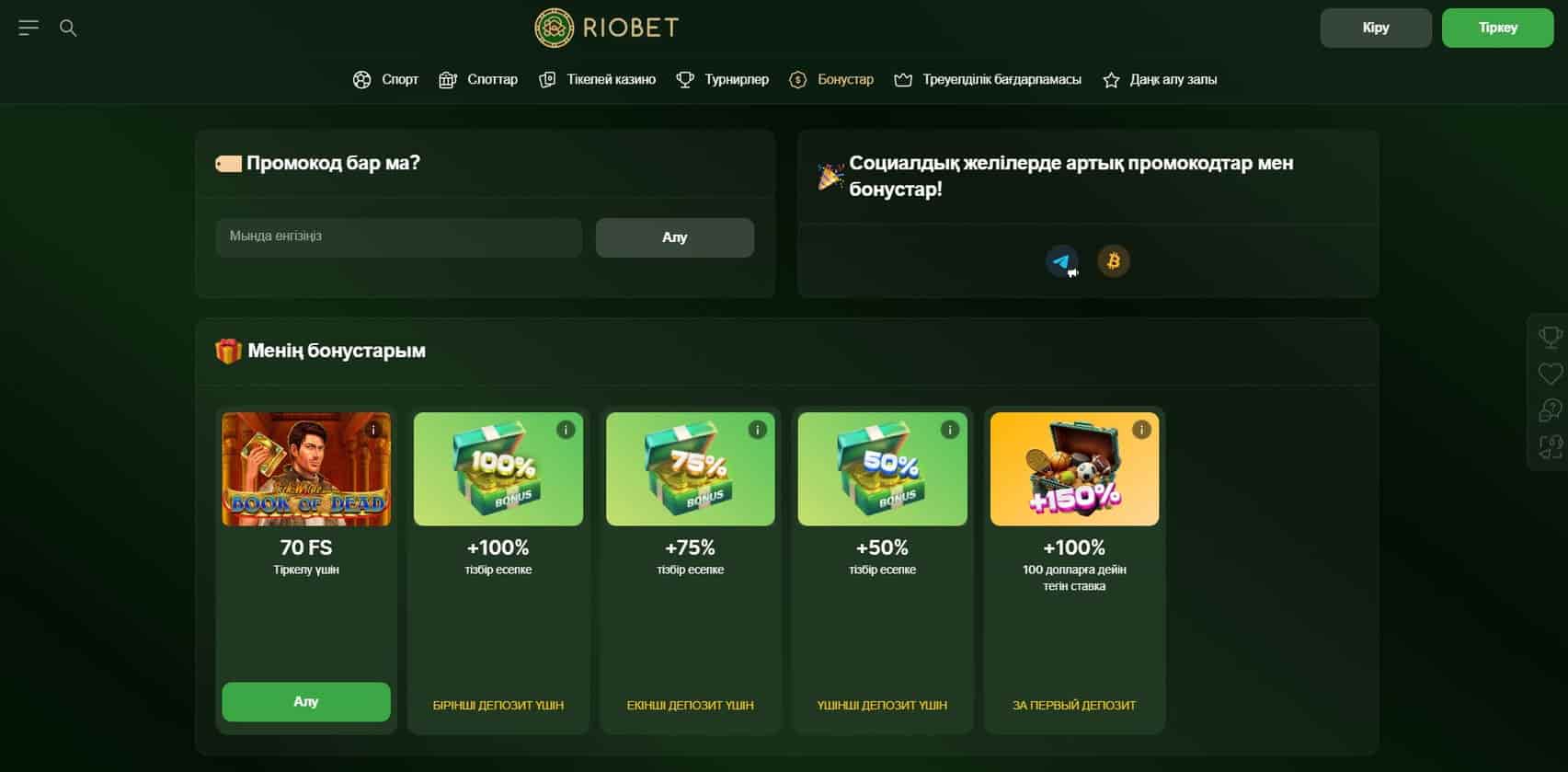1568x772 pixels.
Task: Select the +100% first deposit bonus thumbnail
Action: [498, 469]
